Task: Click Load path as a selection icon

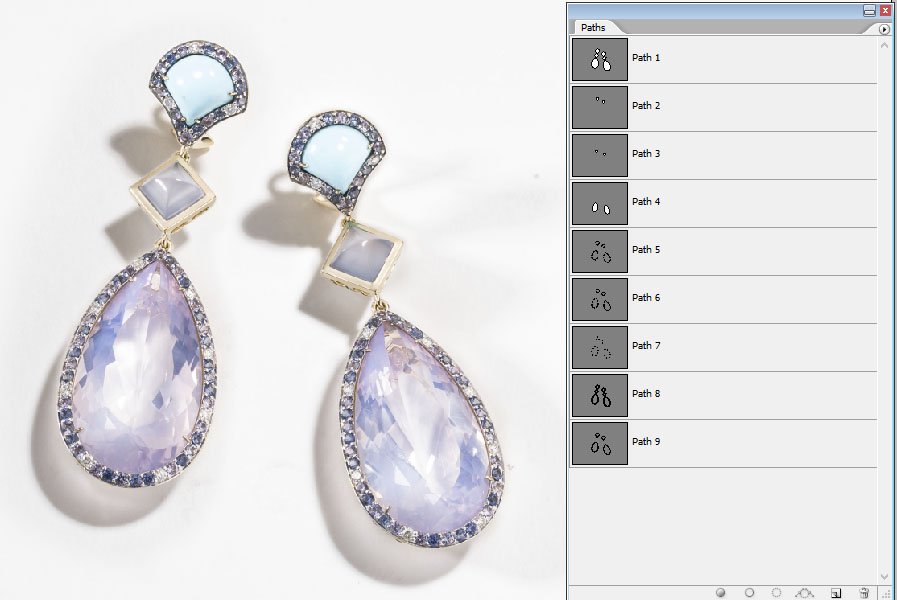Action: pyautogui.click(x=777, y=593)
